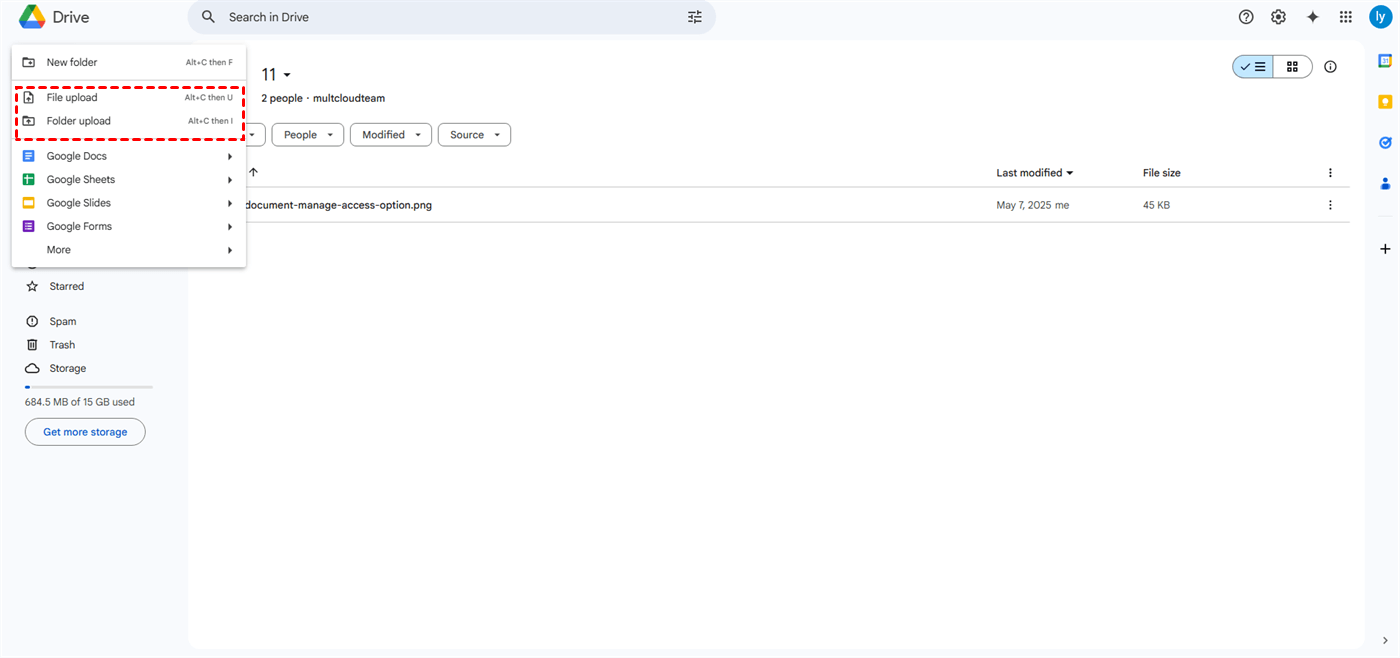The image size is (1400, 658).
Task: Switch to grid layout view
Action: [1292, 67]
